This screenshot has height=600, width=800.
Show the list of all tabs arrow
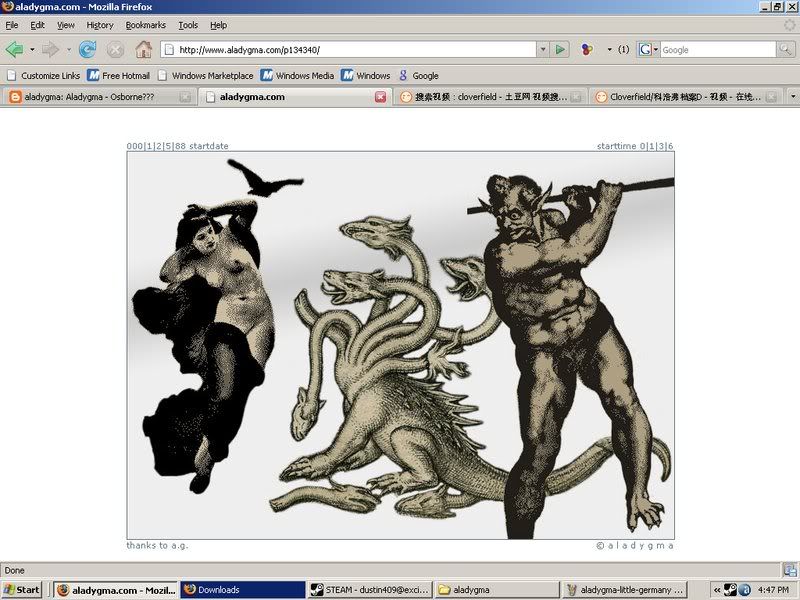[792, 97]
